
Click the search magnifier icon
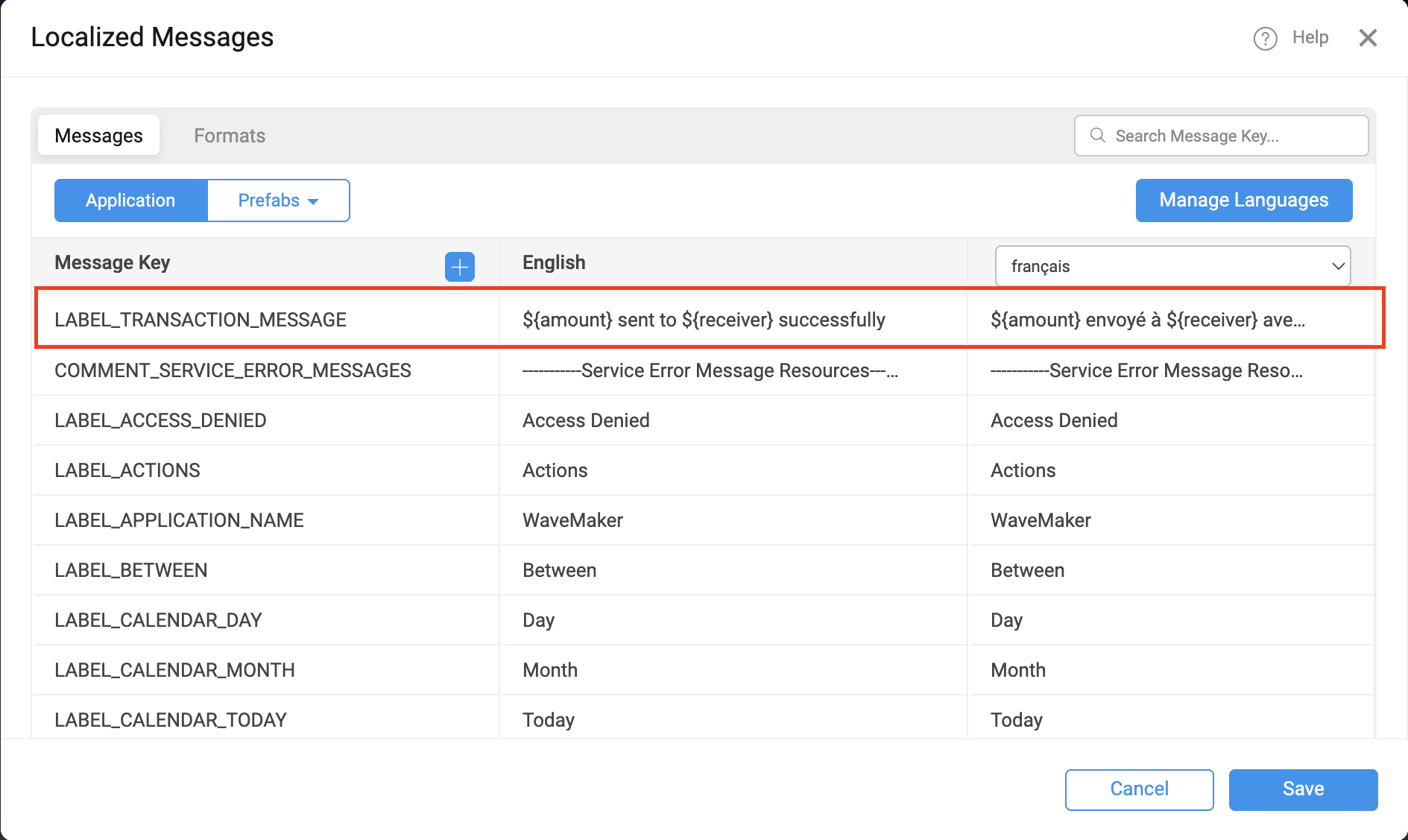tap(1096, 136)
